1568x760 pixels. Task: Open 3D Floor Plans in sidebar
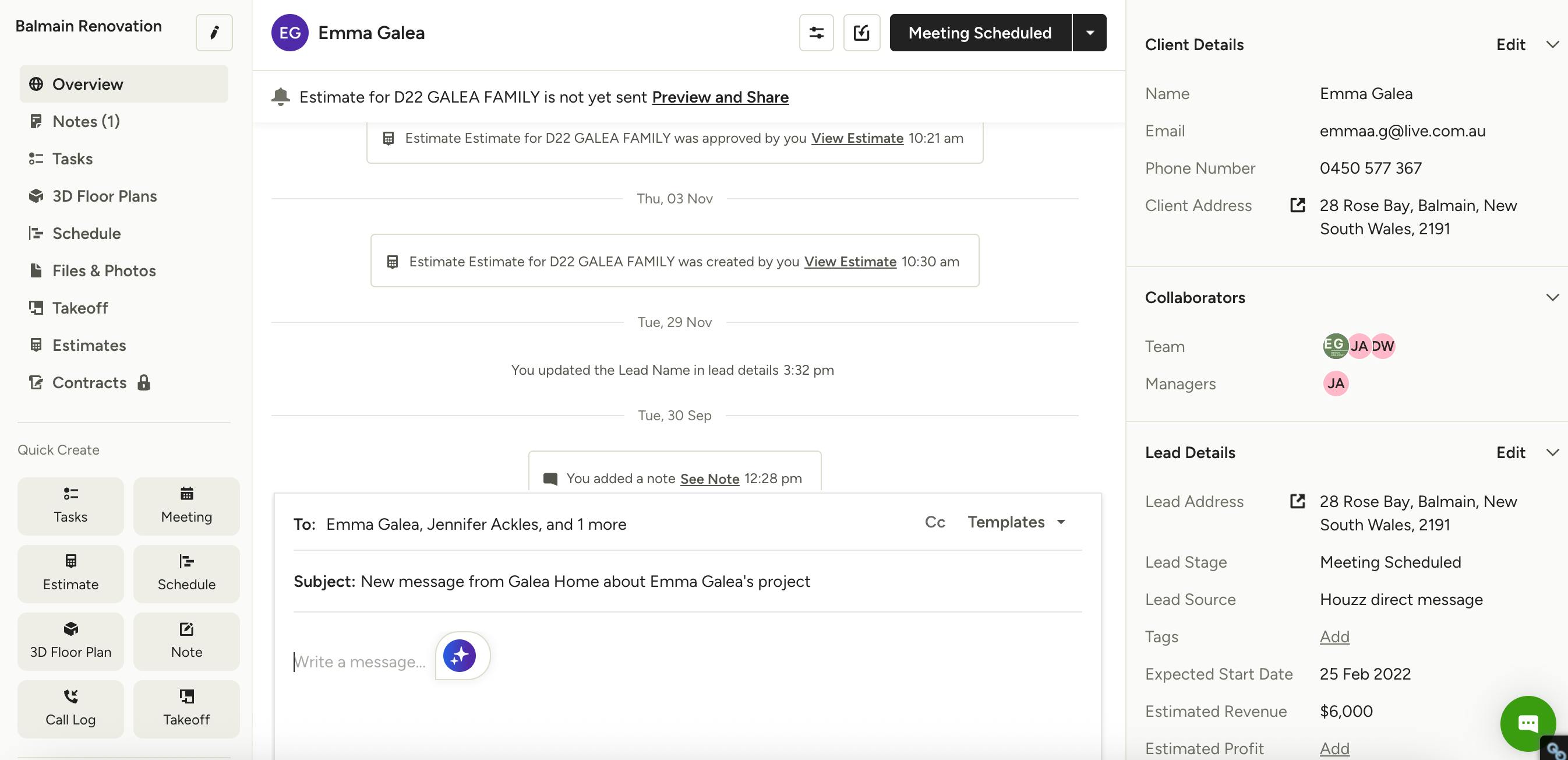[x=124, y=196]
